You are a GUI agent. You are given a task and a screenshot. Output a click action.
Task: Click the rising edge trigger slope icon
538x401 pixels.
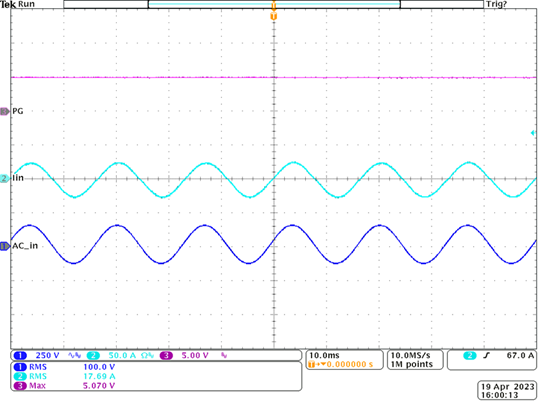486,356
